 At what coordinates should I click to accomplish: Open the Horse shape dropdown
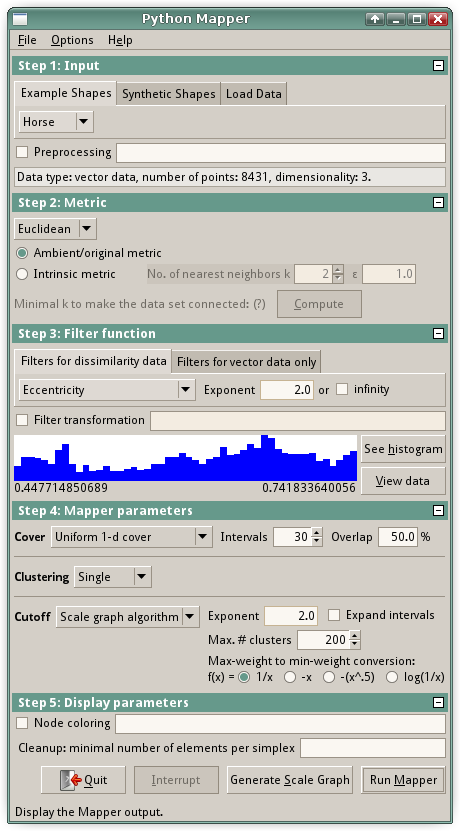coord(56,122)
